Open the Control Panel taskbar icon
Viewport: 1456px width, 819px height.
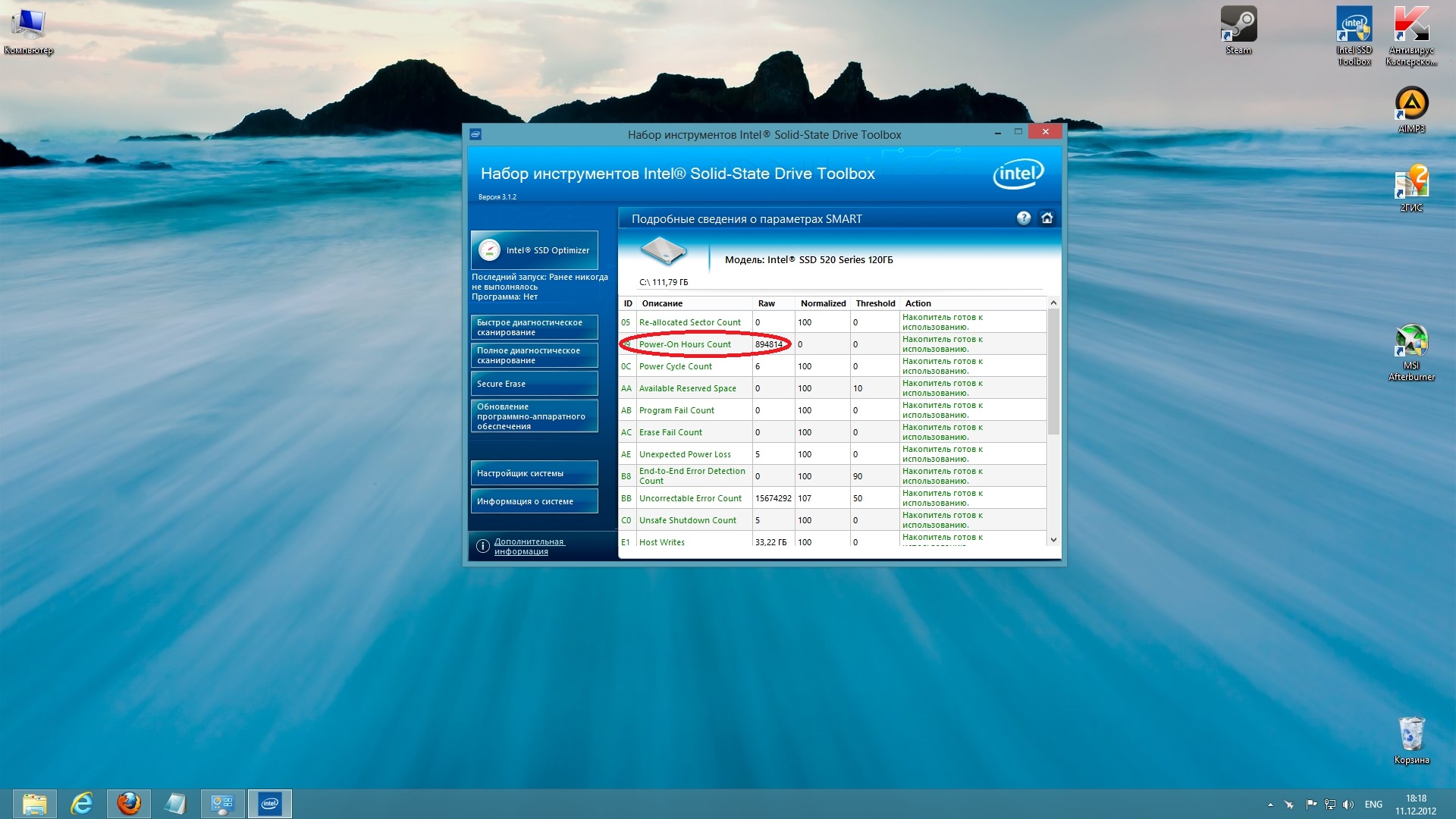coord(223,804)
